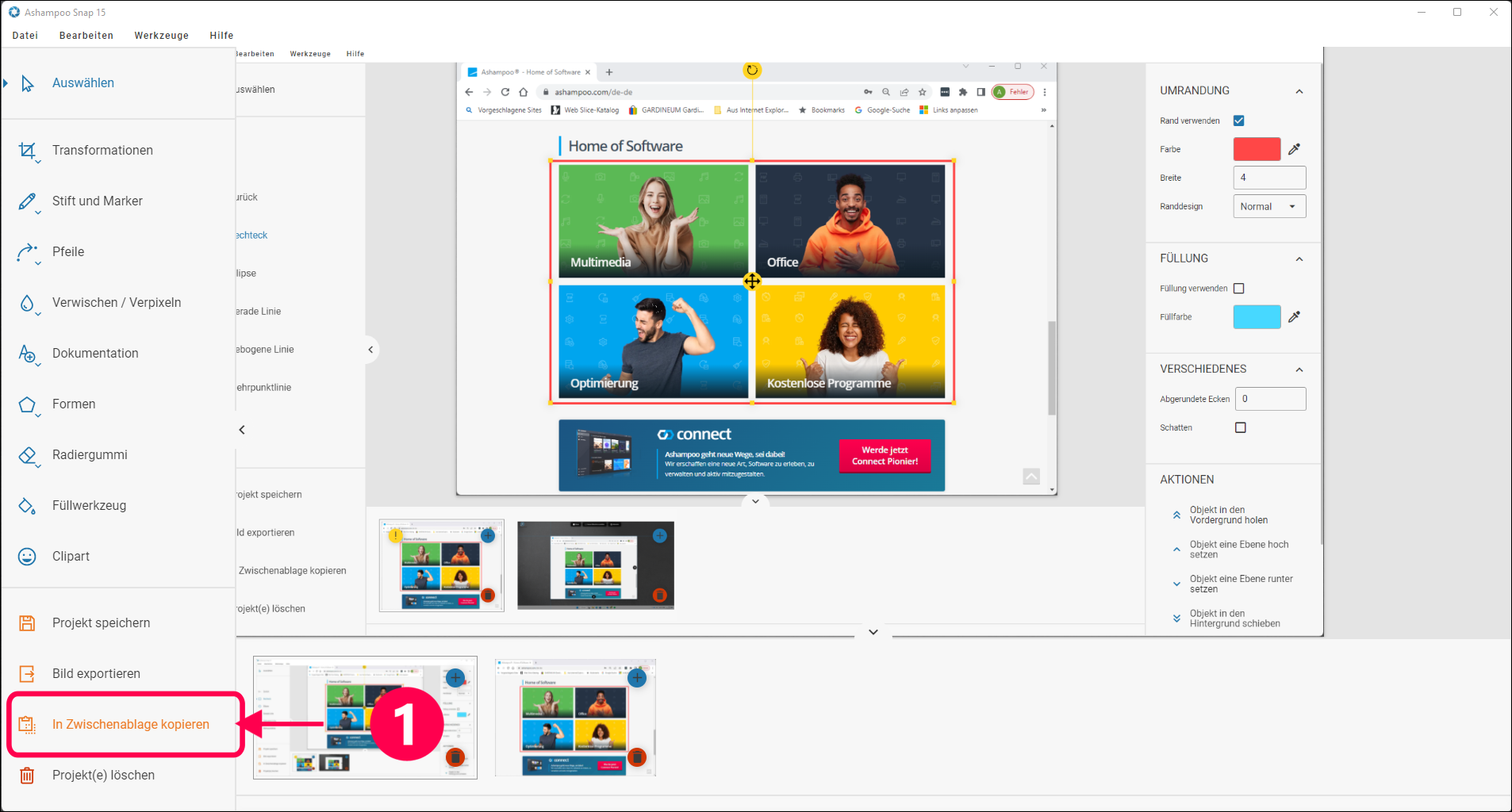Open the Dokumentation tool
The image size is (1512, 812).
click(x=28, y=354)
